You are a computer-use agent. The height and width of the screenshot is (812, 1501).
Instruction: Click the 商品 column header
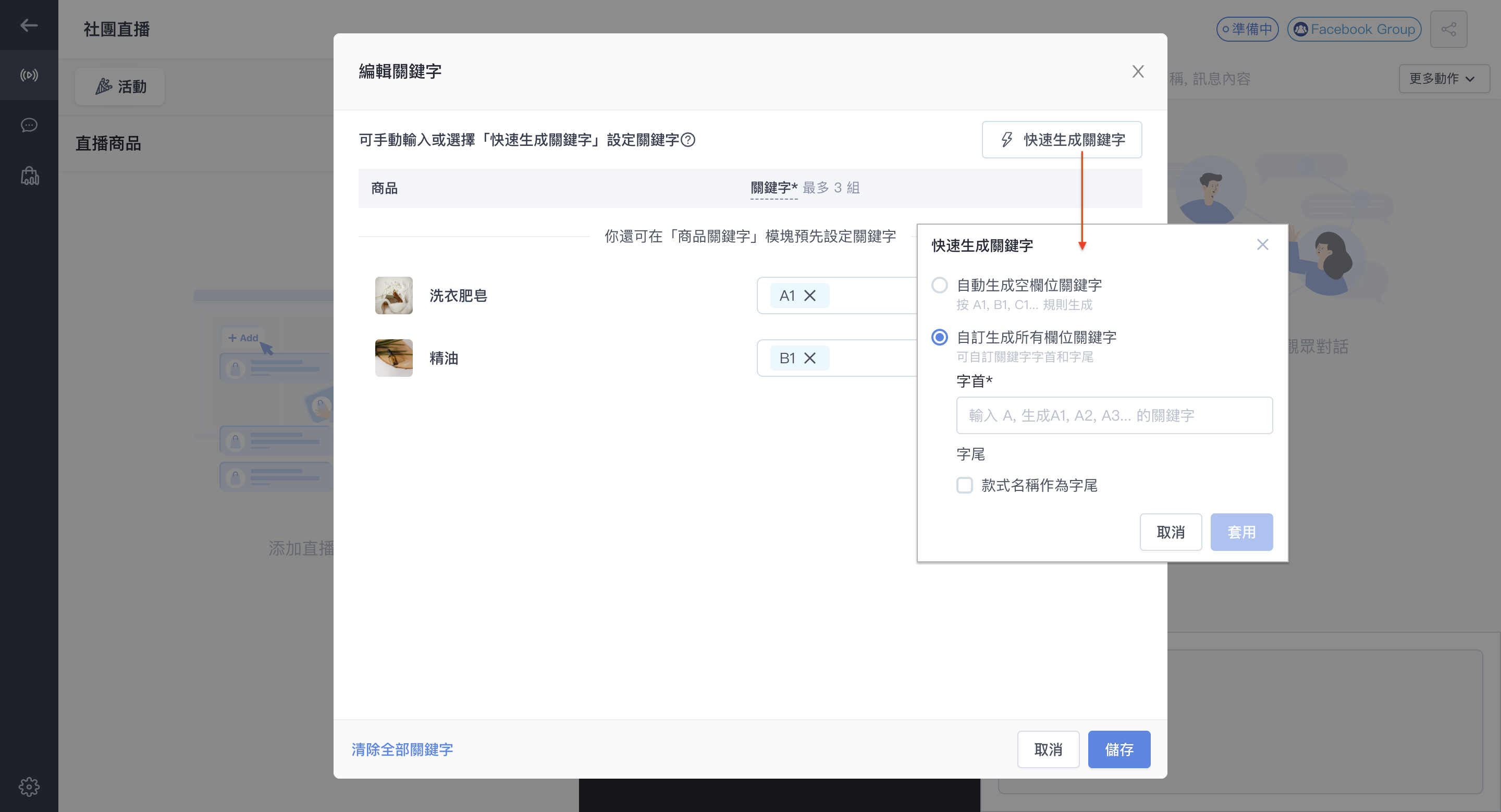click(x=384, y=188)
